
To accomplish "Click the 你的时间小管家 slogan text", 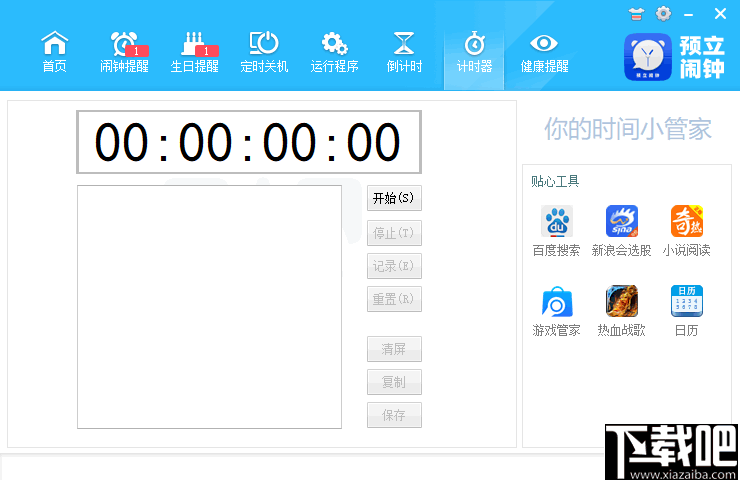I will pyautogui.click(x=628, y=129).
